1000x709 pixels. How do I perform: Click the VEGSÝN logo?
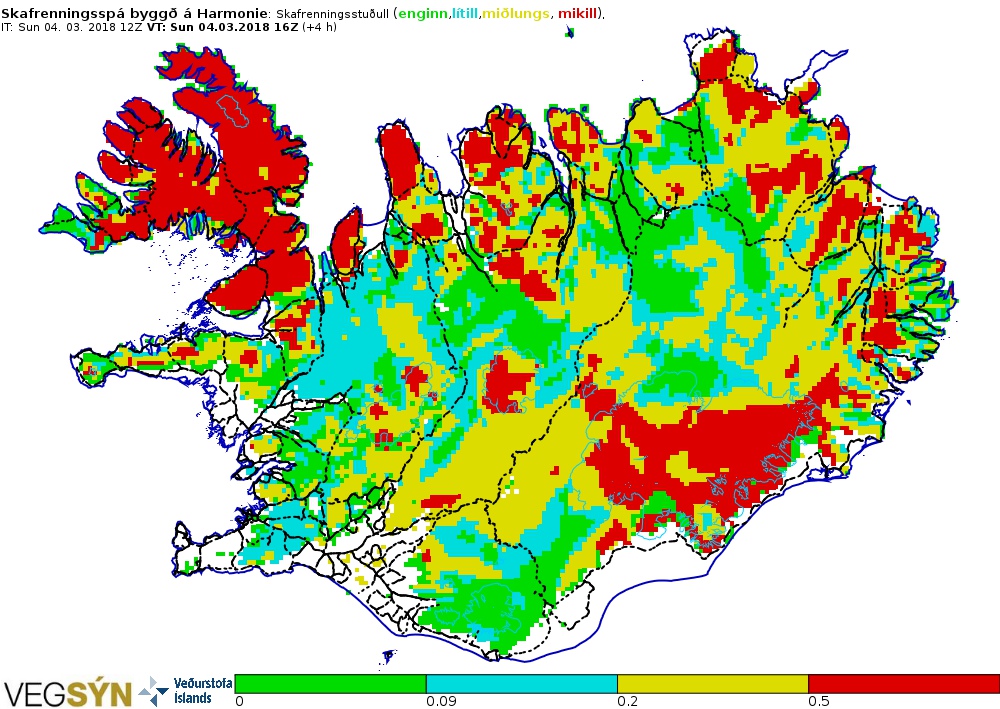(x=68, y=693)
